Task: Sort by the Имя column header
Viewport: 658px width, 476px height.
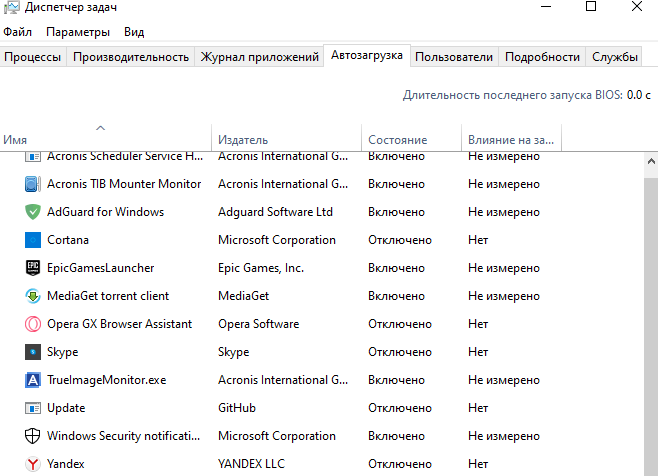Action: click(x=105, y=140)
